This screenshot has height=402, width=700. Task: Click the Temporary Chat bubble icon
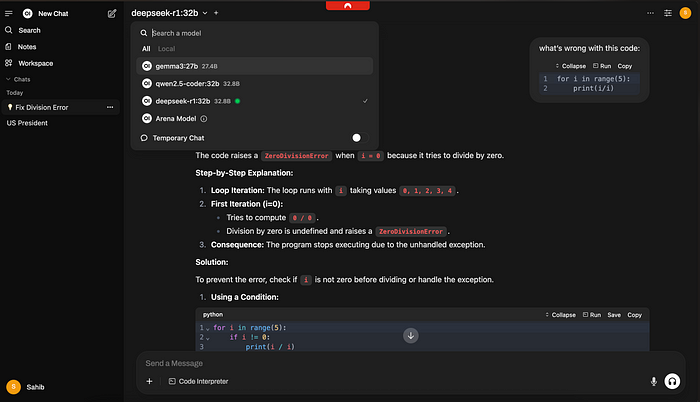click(x=144, y=138)
